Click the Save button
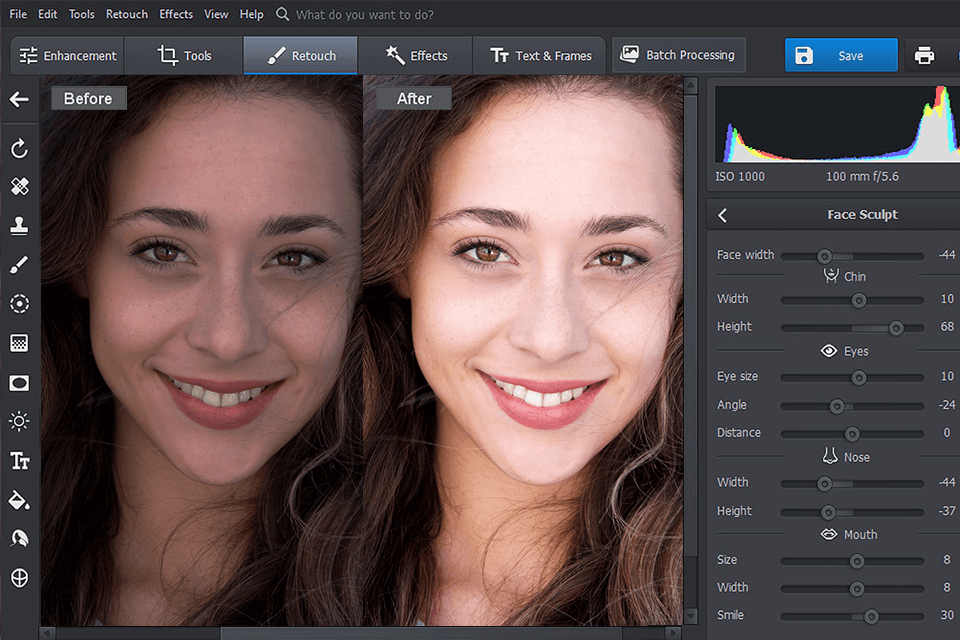The image size is (960, 640). click(x=841, y=56)
